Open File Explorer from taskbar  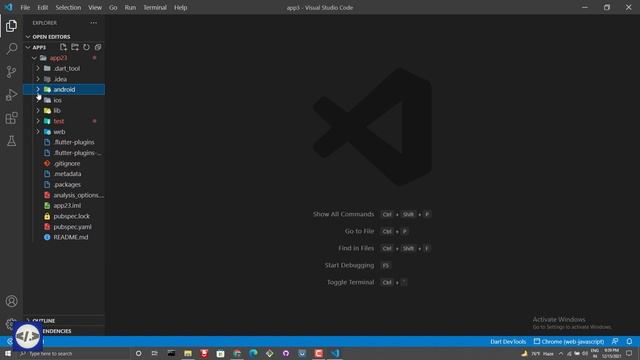tap(188, 353)
